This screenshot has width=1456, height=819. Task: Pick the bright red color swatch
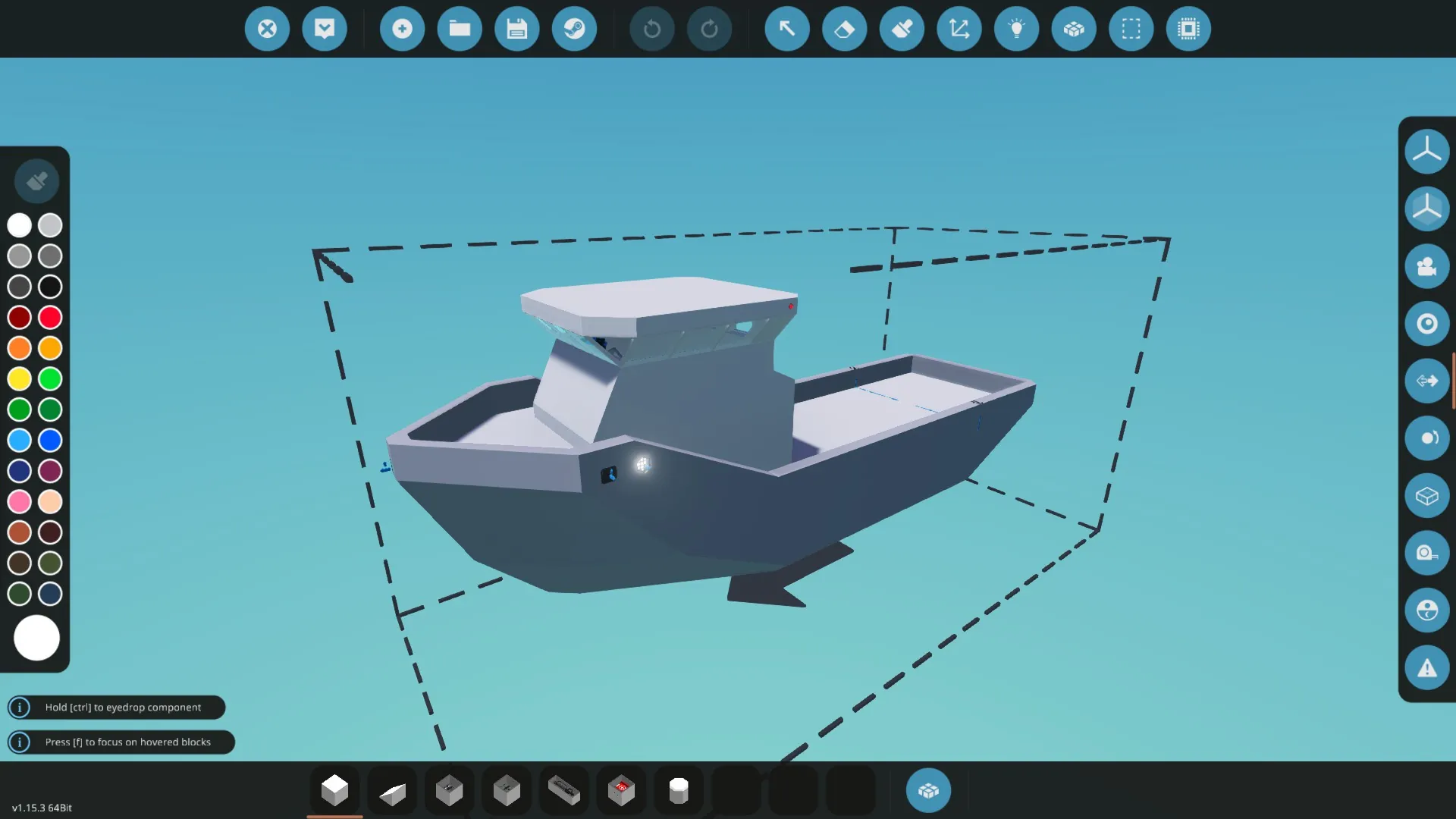50,317
